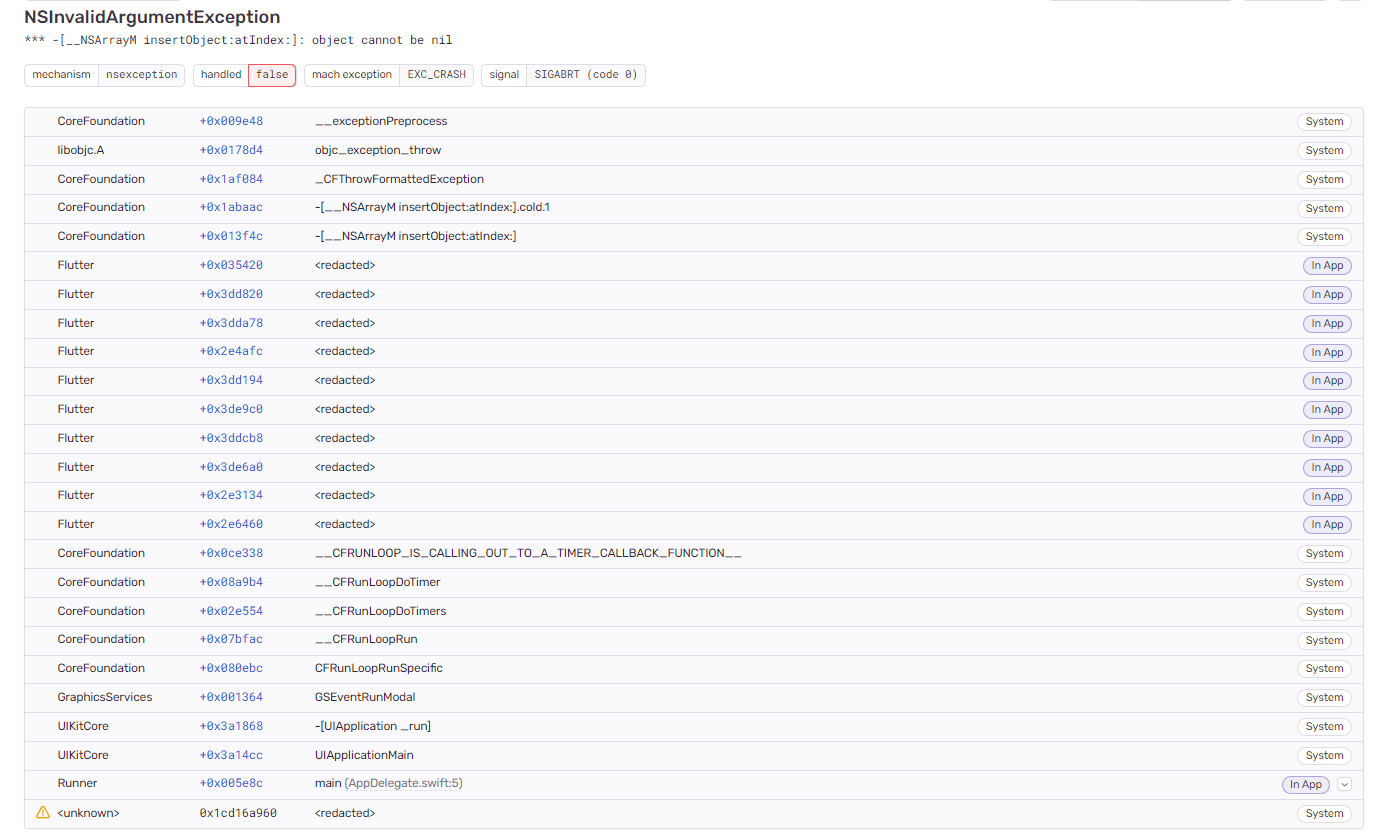The image size is (1375, 839).
Task: Toggle 'In App' pill on Flutter +0x035420 frame
Action: [x=1327, y=265]
